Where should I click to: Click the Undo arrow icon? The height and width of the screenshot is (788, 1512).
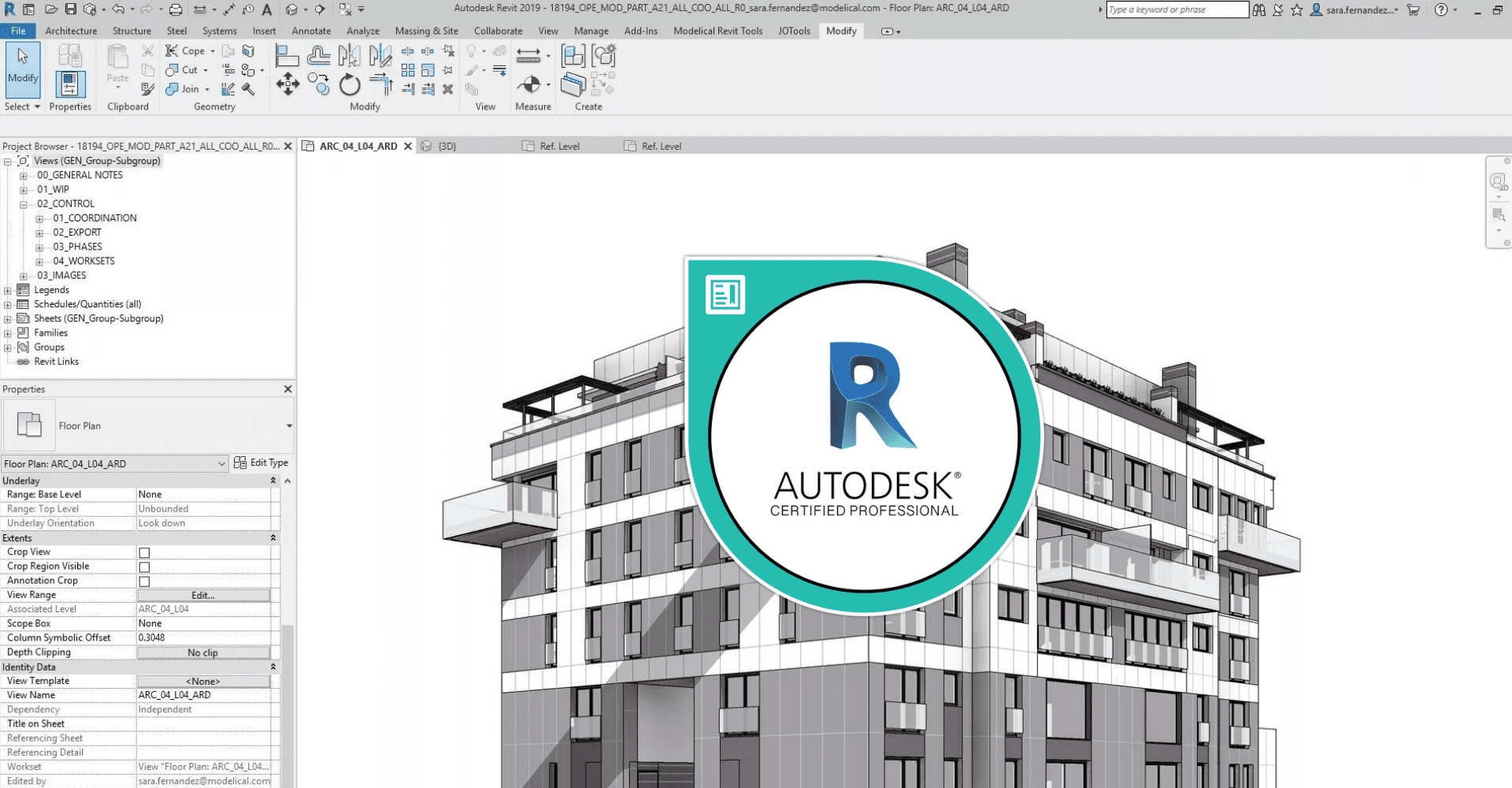117,9
